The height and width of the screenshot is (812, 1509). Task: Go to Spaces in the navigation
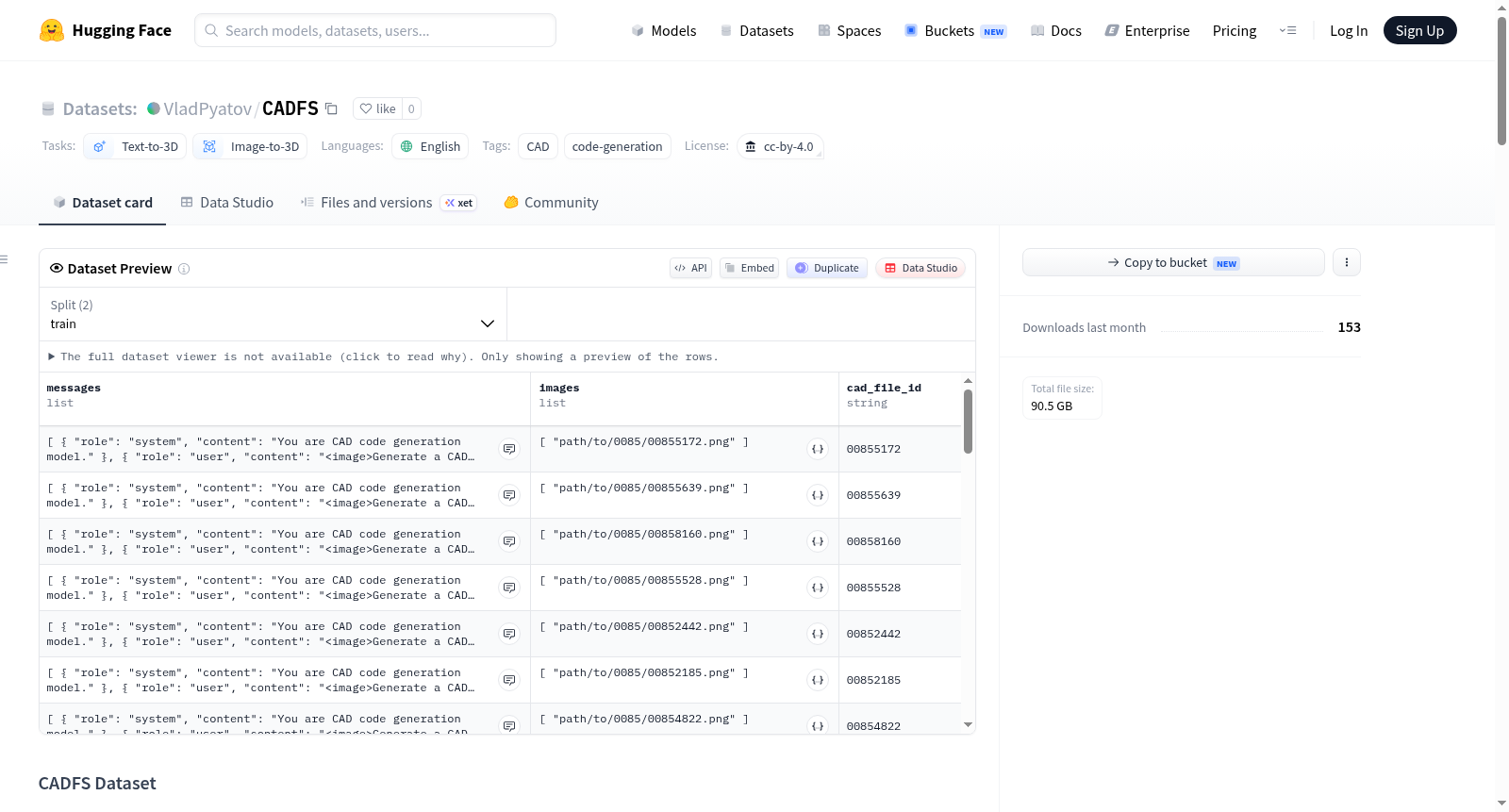click(x=849, y=30)
